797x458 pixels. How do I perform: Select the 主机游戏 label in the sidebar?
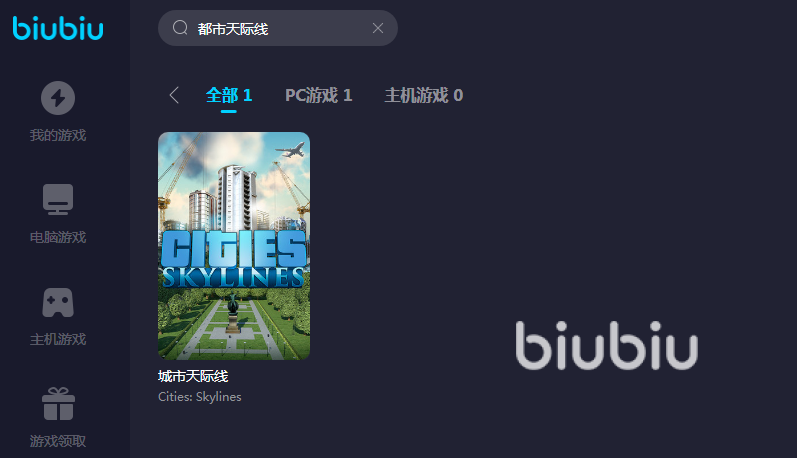click(x=58, y=339)
